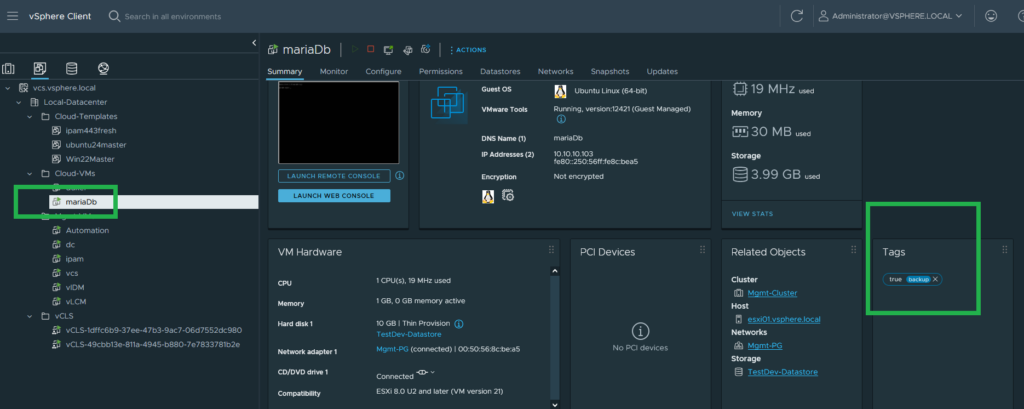Open the hamburger main menu
This screenshot has width=1024, height=409.
click(12, 16)
